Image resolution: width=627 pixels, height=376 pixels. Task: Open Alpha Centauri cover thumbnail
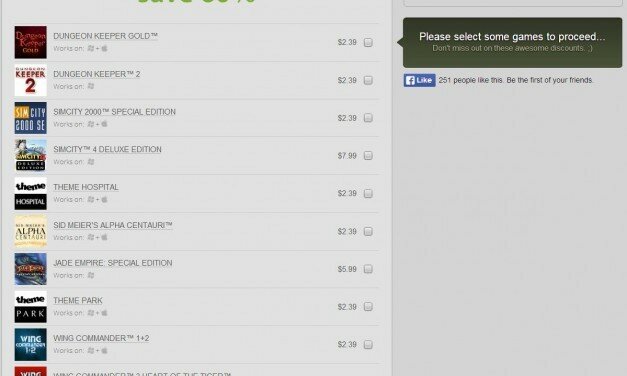click(x=30, y=232)
